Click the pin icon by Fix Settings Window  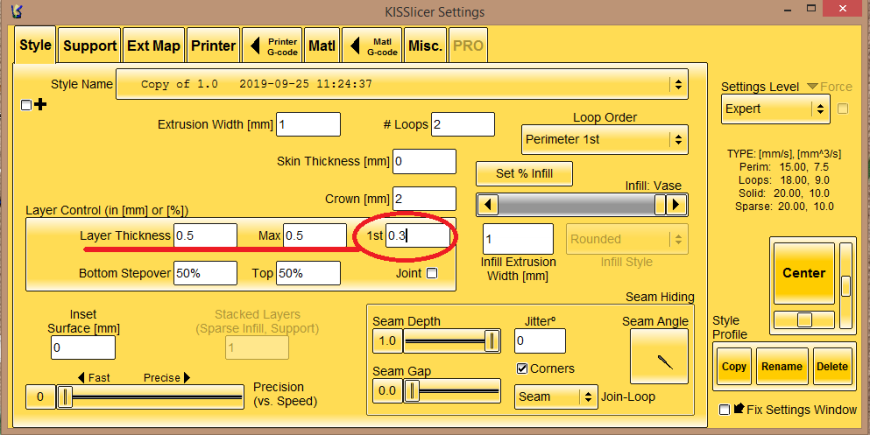pyautogui.click(x=739, y=409)
